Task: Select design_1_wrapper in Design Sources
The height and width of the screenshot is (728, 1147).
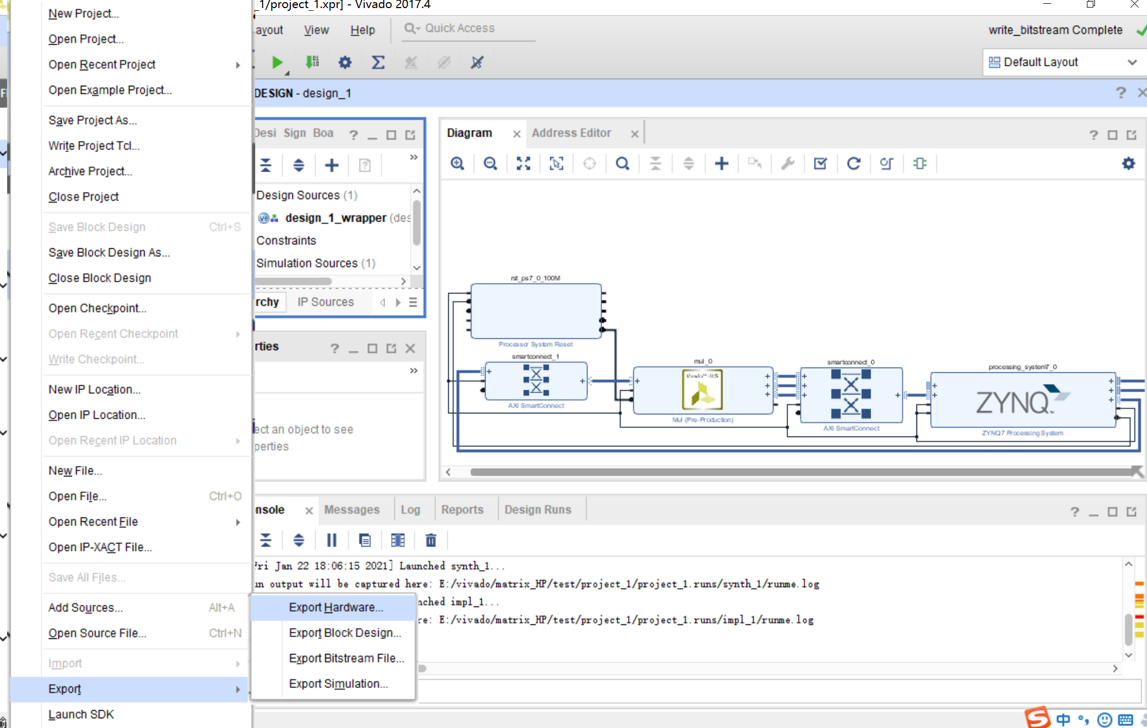Action: (335, 218)
